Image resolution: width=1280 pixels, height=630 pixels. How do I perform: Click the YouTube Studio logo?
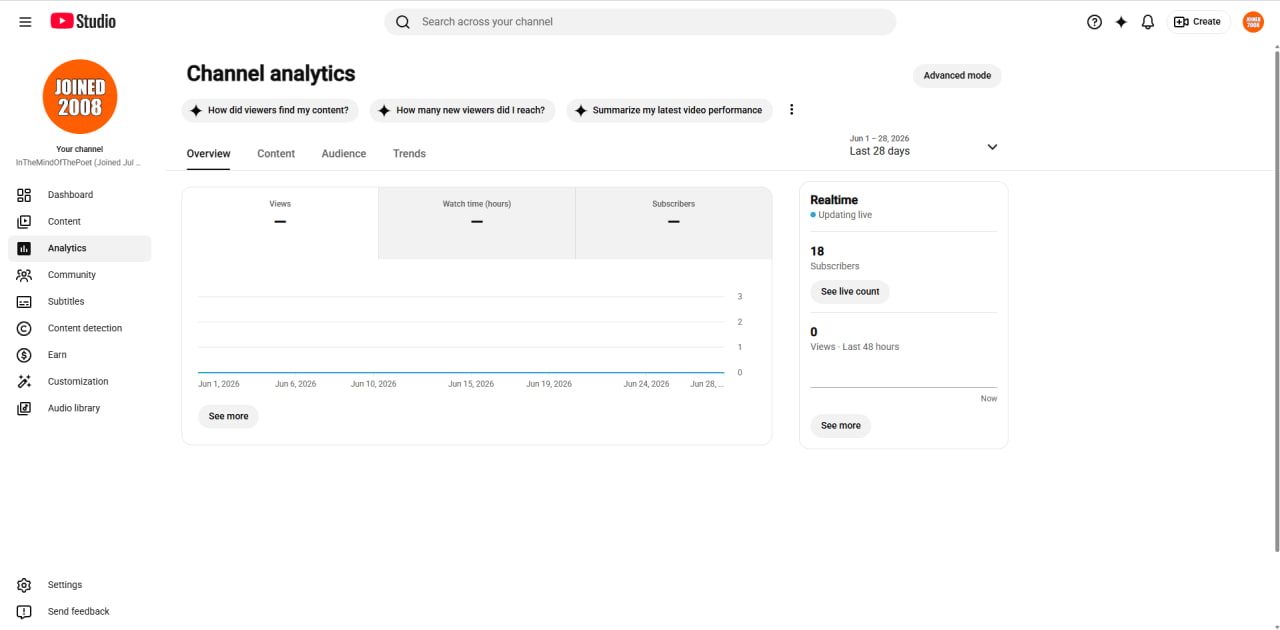[83, 21]
